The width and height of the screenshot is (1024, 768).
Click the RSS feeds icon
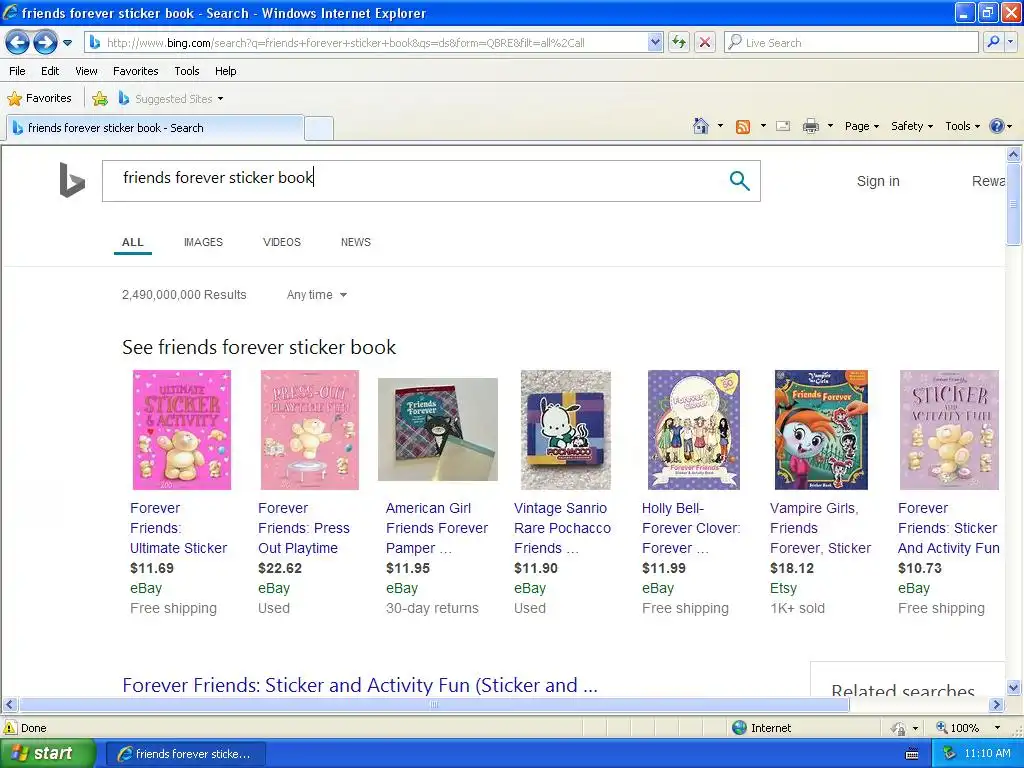coord(743,127)
